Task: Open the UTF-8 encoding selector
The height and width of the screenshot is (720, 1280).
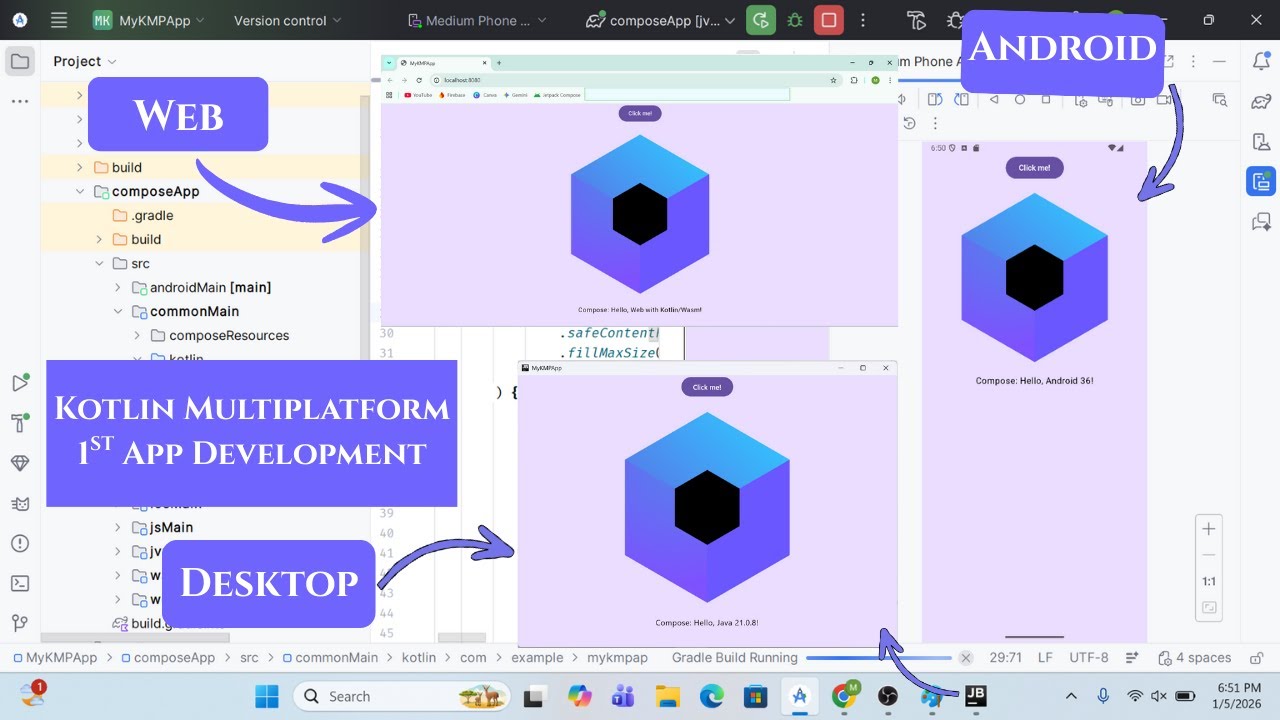Action: (1088, 658)
